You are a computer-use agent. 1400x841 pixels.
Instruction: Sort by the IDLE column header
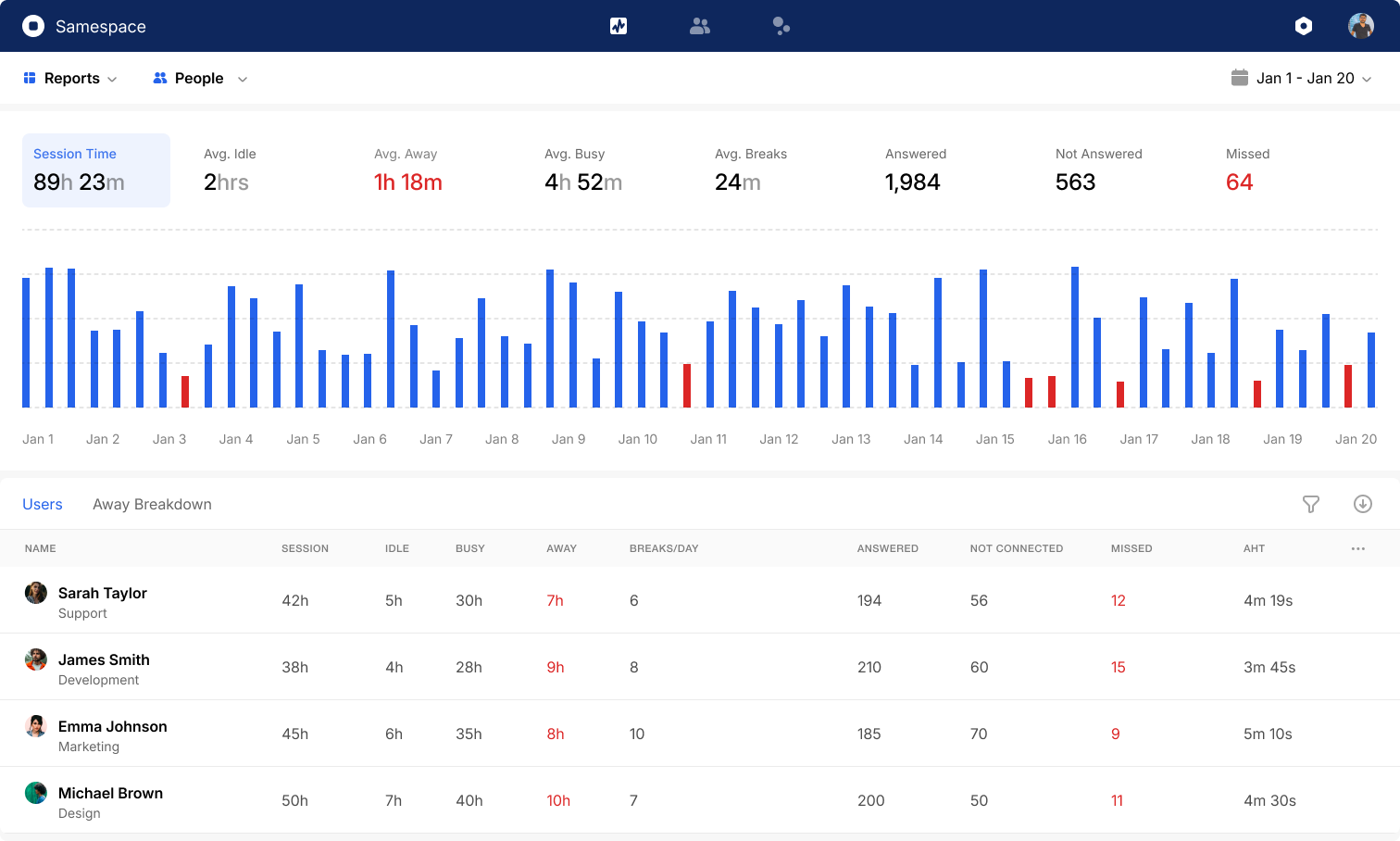(397, 548)
